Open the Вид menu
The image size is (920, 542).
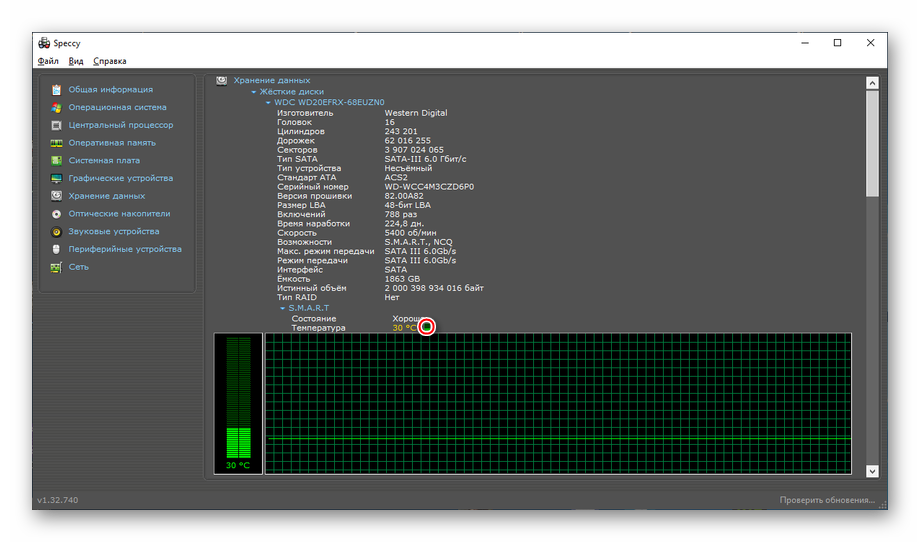76,61
